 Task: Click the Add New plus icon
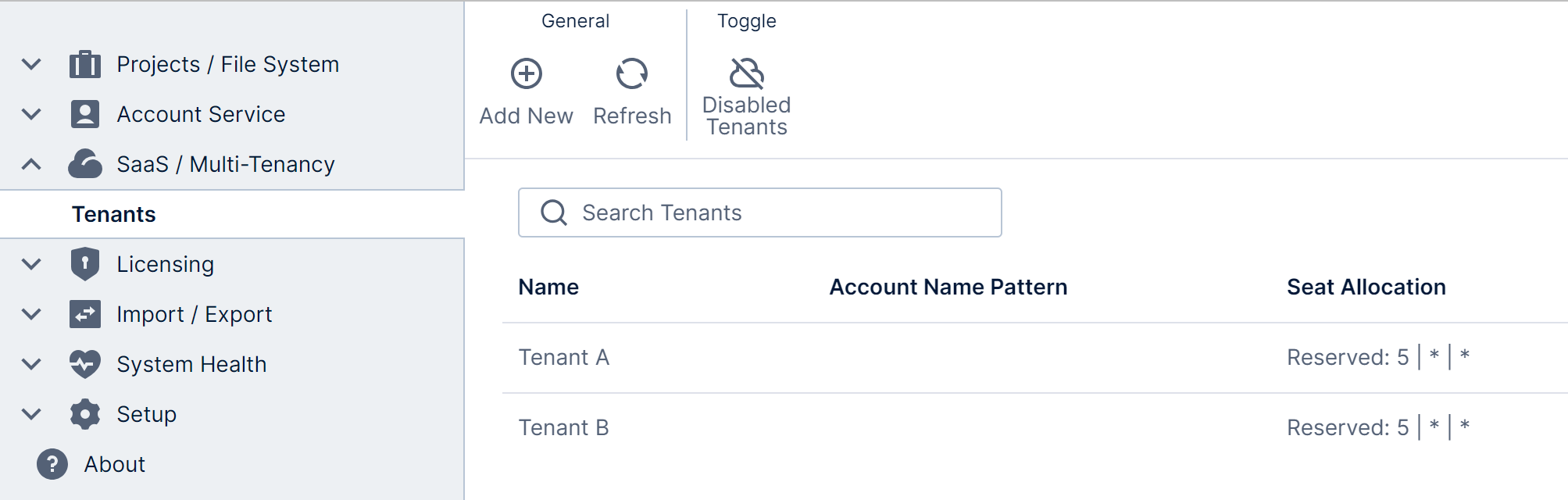pos(527,73)
